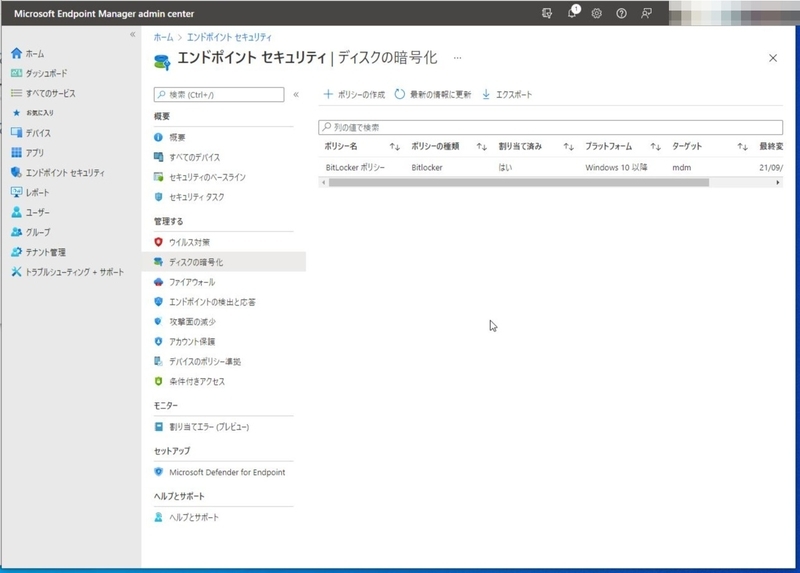Open アカウント保護 menu item

click(x=192, y=342)
